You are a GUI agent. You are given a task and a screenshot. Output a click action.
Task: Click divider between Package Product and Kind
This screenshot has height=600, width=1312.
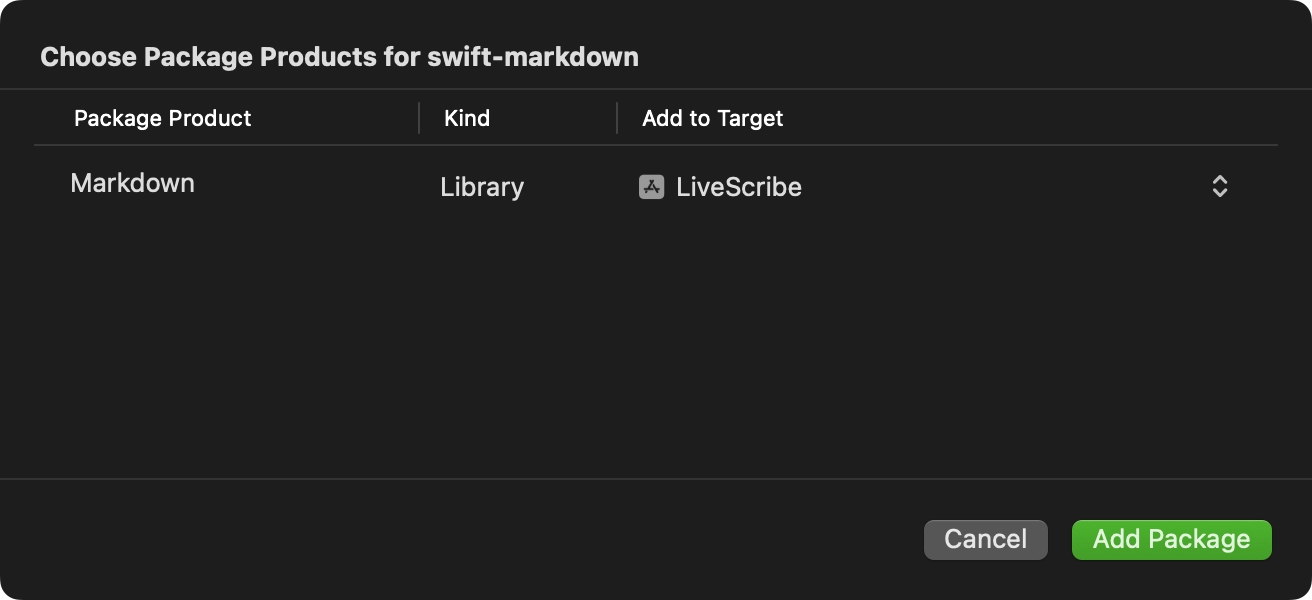[419, 118]
